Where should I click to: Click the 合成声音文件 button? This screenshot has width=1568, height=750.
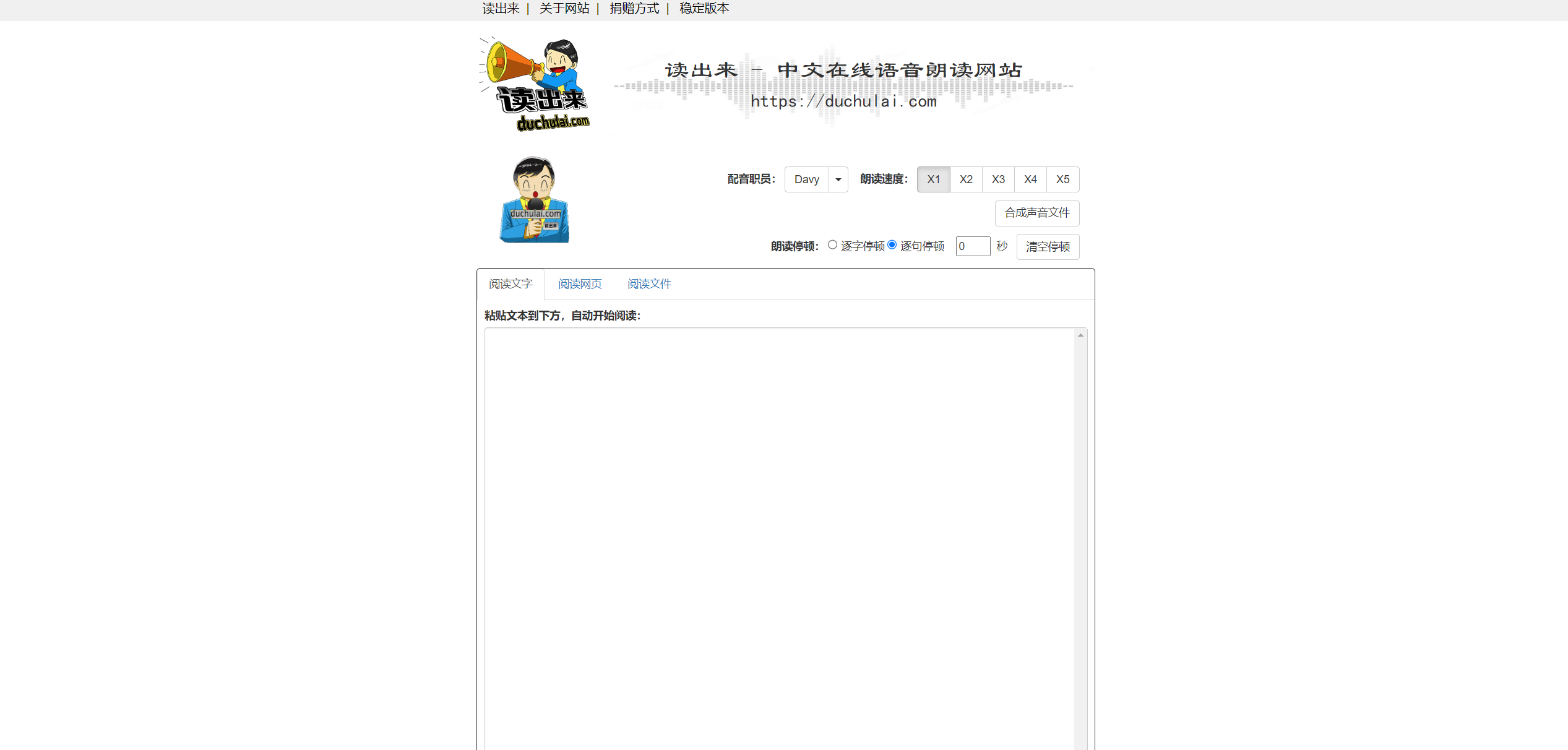pos(1037,213)
